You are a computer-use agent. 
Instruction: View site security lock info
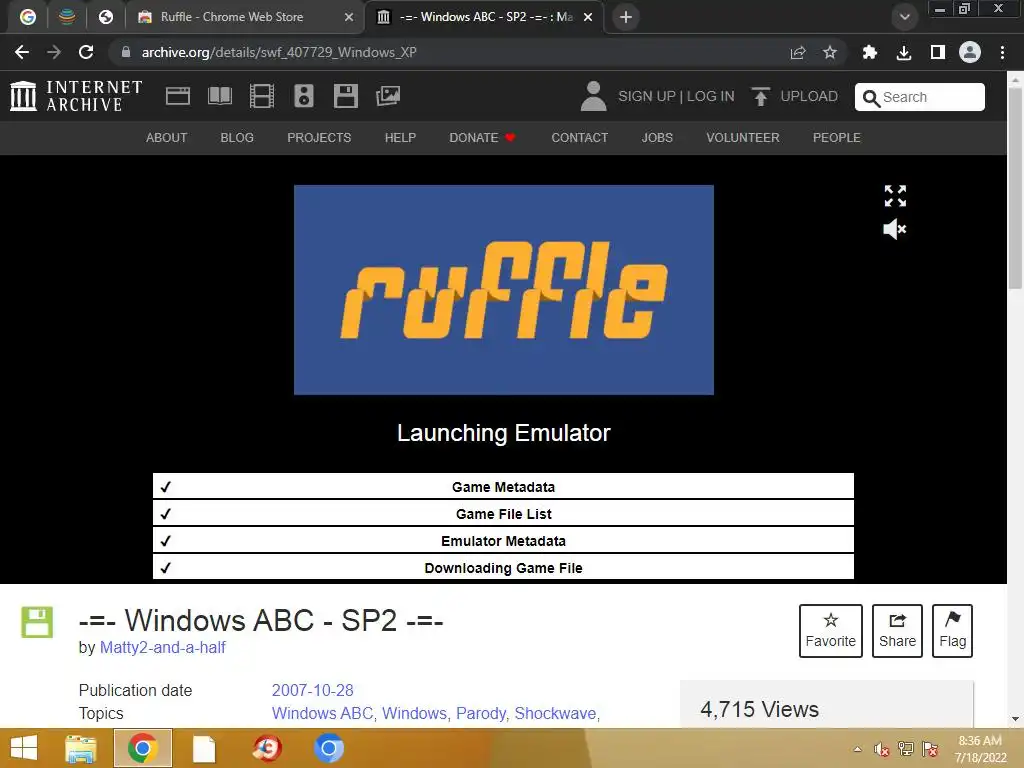pos(126,52)
